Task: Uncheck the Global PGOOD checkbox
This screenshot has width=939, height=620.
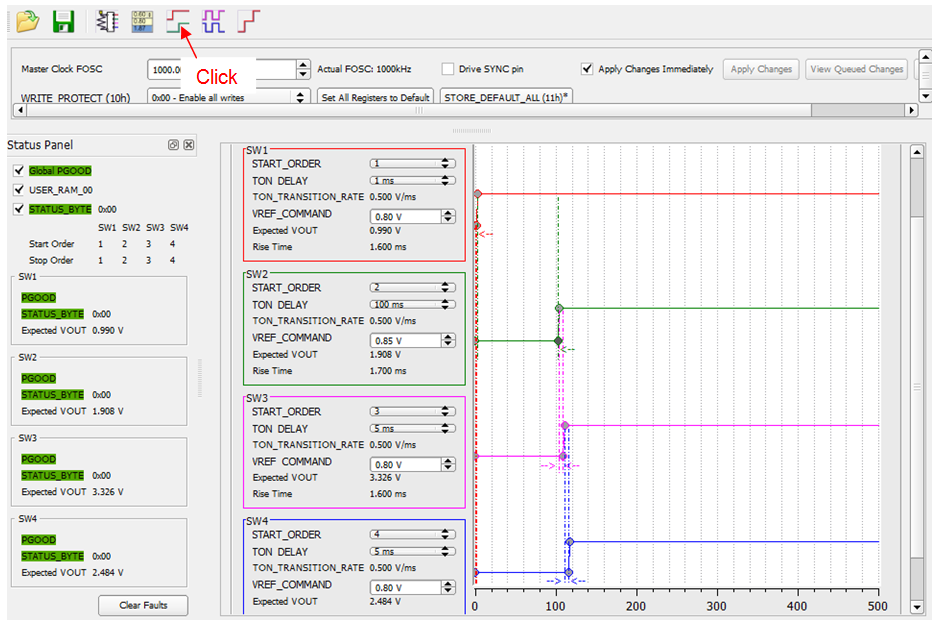Action: click(18, 171)
